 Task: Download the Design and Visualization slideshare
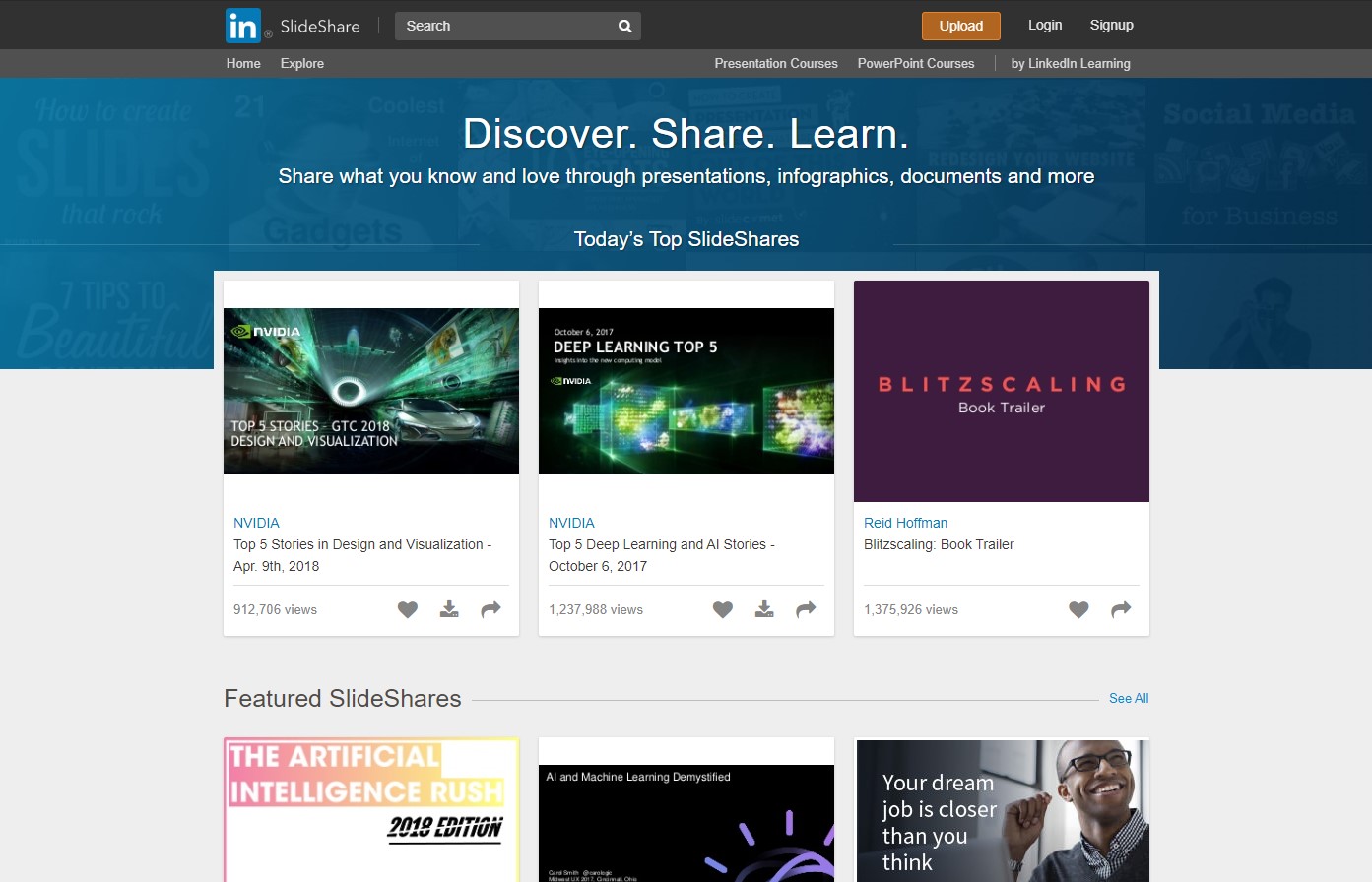(449, 609)
